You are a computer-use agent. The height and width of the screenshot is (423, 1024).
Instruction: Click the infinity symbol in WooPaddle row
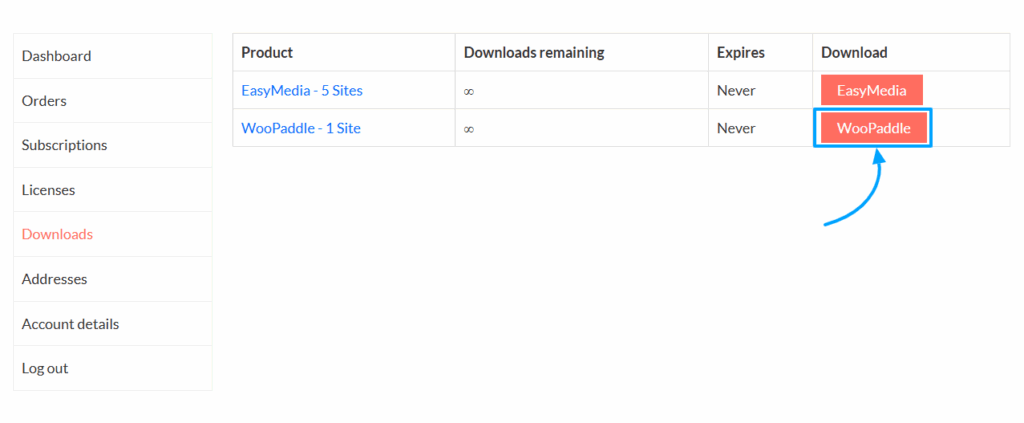469,129
